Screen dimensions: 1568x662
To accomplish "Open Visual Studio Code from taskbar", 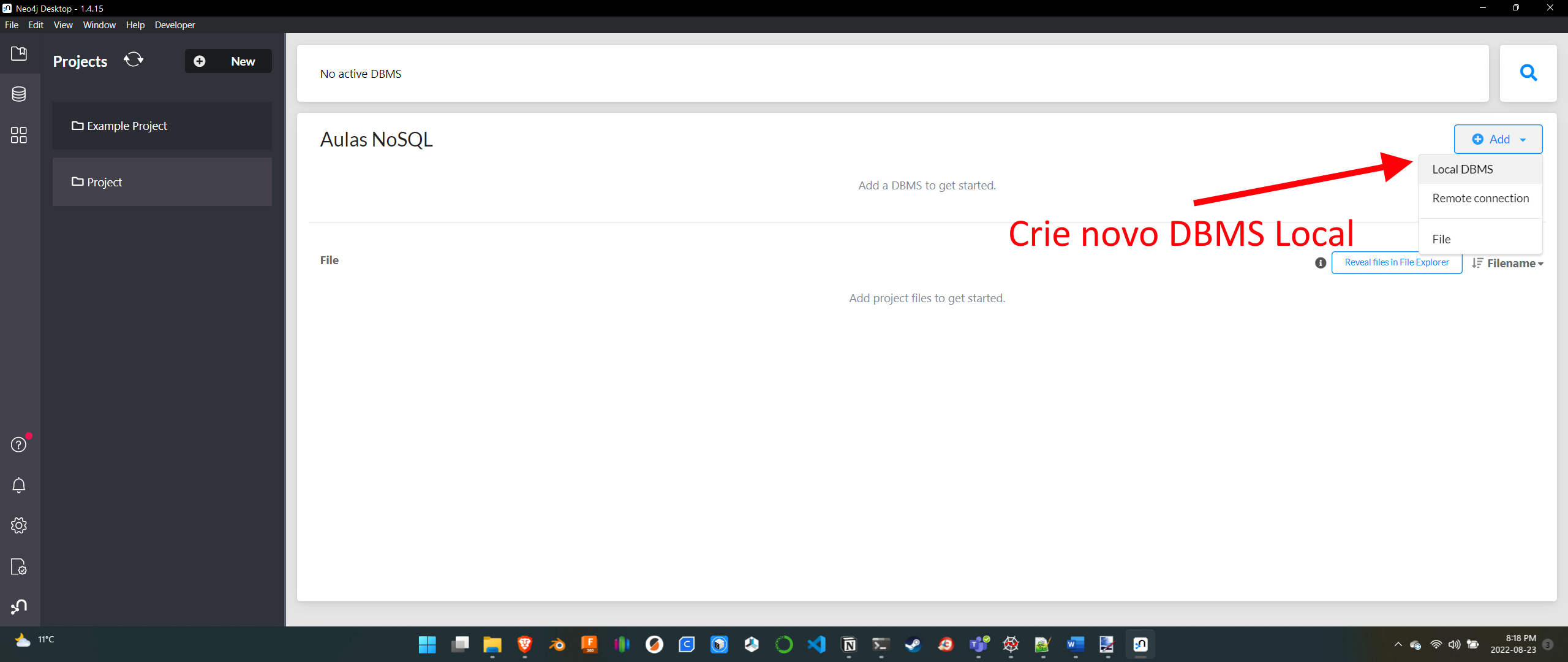I will point(816,644).
